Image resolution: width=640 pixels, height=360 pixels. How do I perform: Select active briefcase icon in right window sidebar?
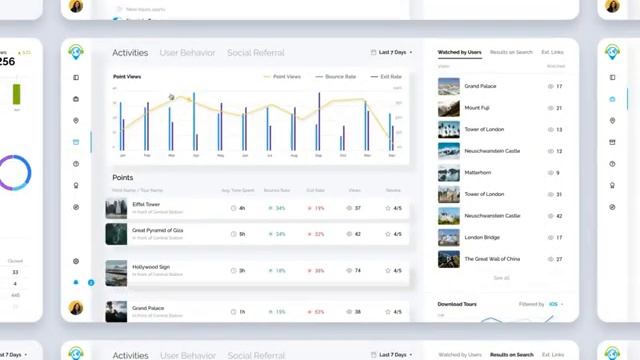pos(612,99)
